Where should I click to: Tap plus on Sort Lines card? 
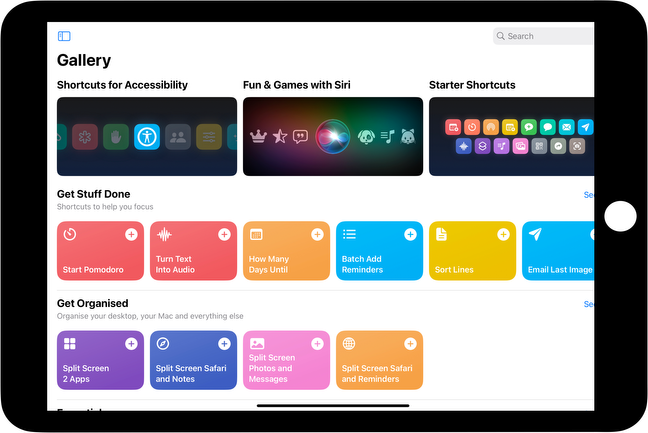click(x=503, y=234)
